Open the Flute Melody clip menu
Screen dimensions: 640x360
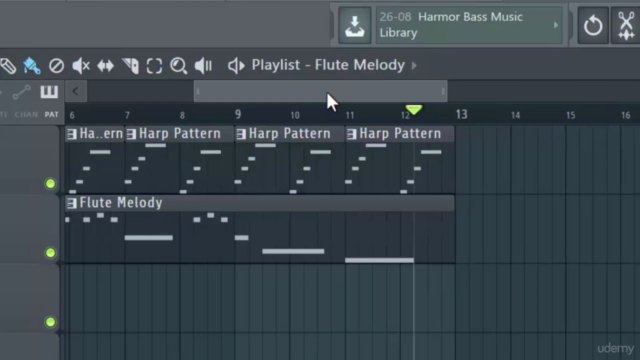tap(72, 203)
